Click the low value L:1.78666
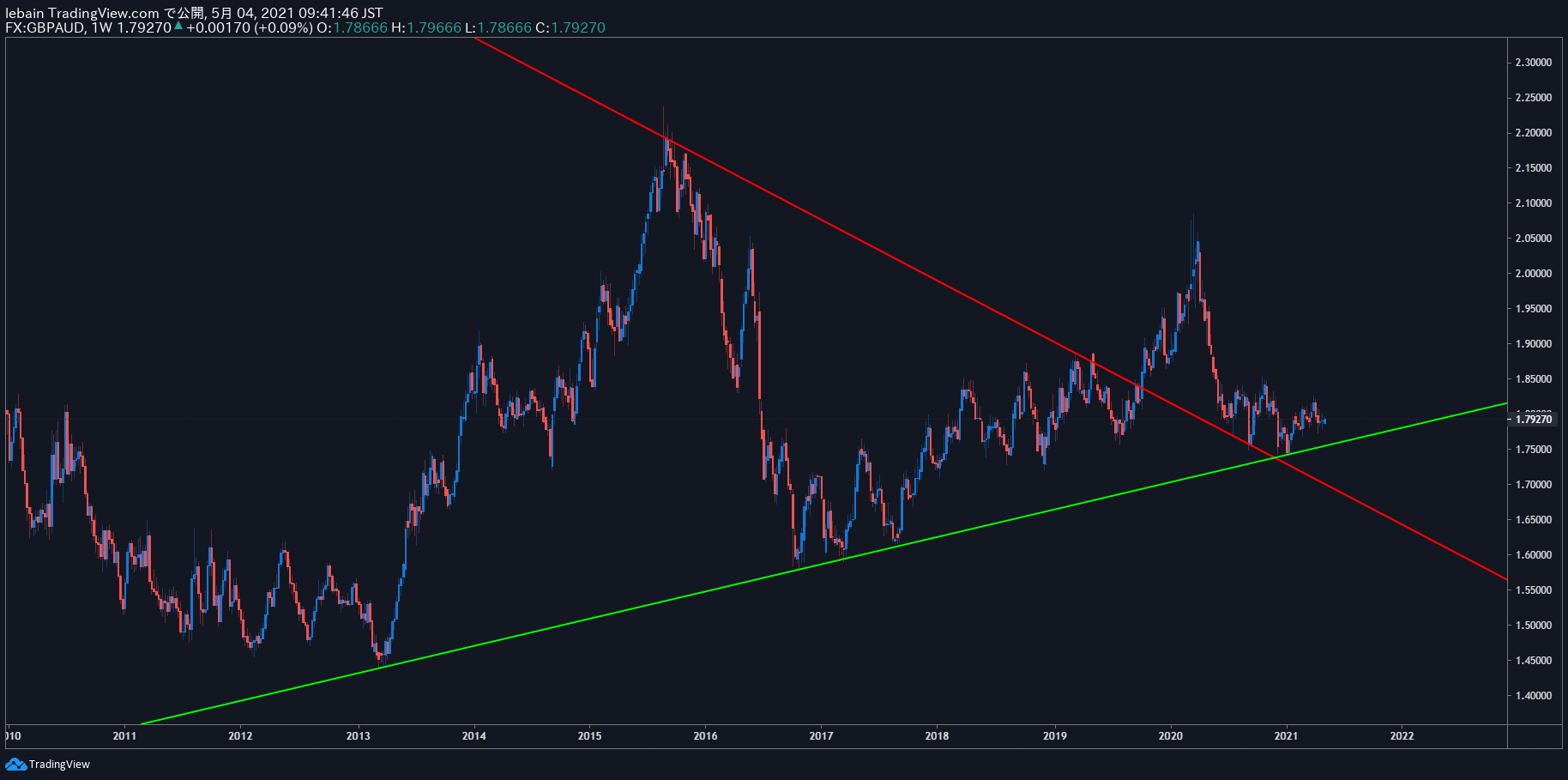Screen dimensions: 1568x780 (498, 27)
